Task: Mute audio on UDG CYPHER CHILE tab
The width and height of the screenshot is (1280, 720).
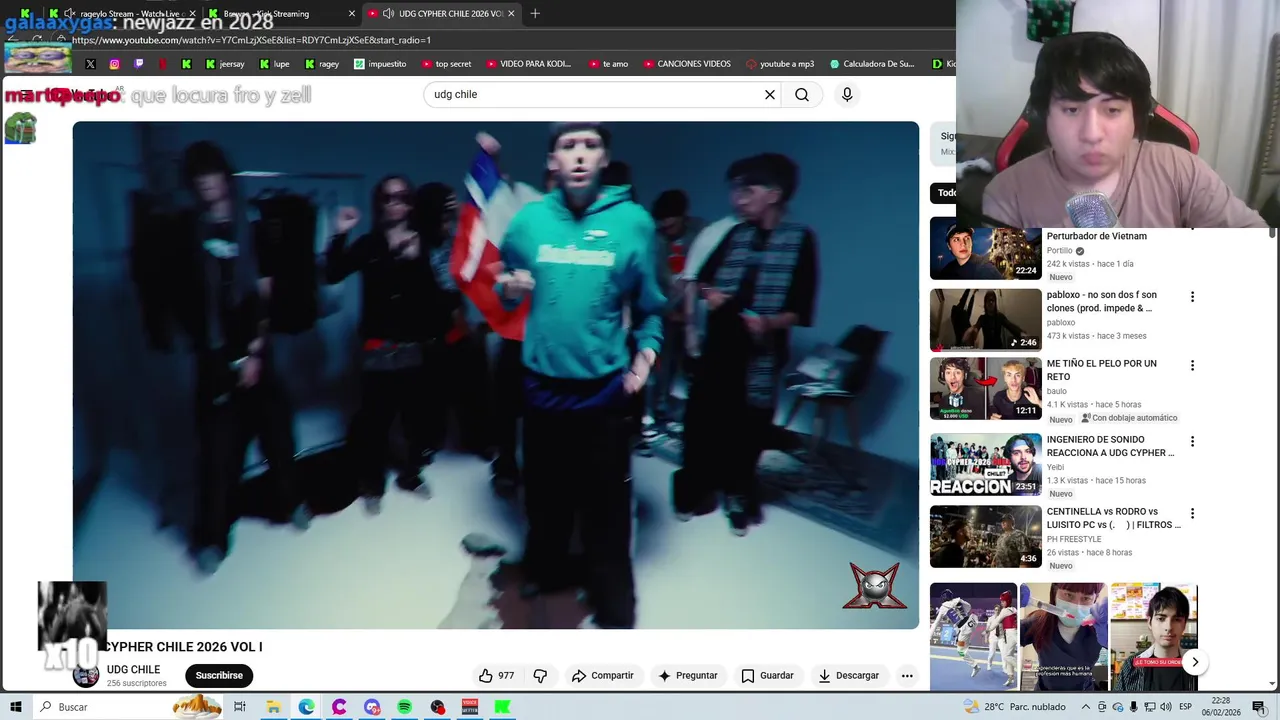Action: [x=389, y=13]
